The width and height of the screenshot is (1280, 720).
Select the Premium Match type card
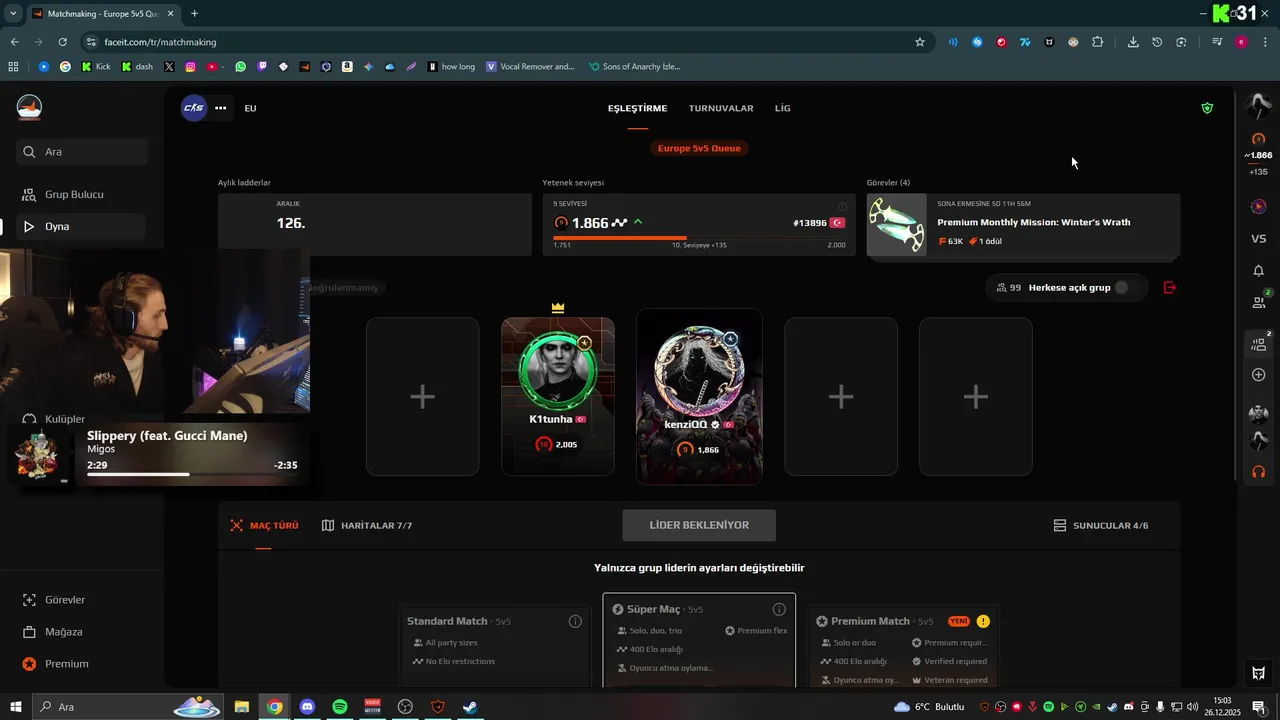pyautogui.click(x=903, y=646)
